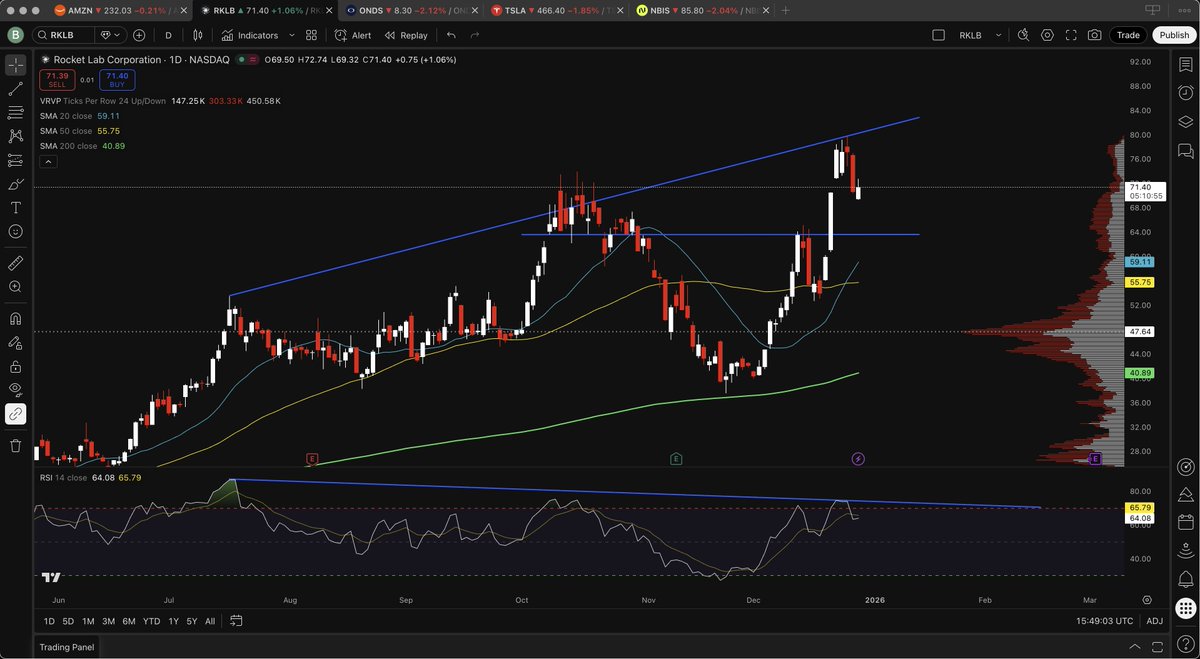Viewport: 1200px width, 659px height.
Task: Open the Fibonacci/gann tools in sidebar
Action: (x=15, y=113)
